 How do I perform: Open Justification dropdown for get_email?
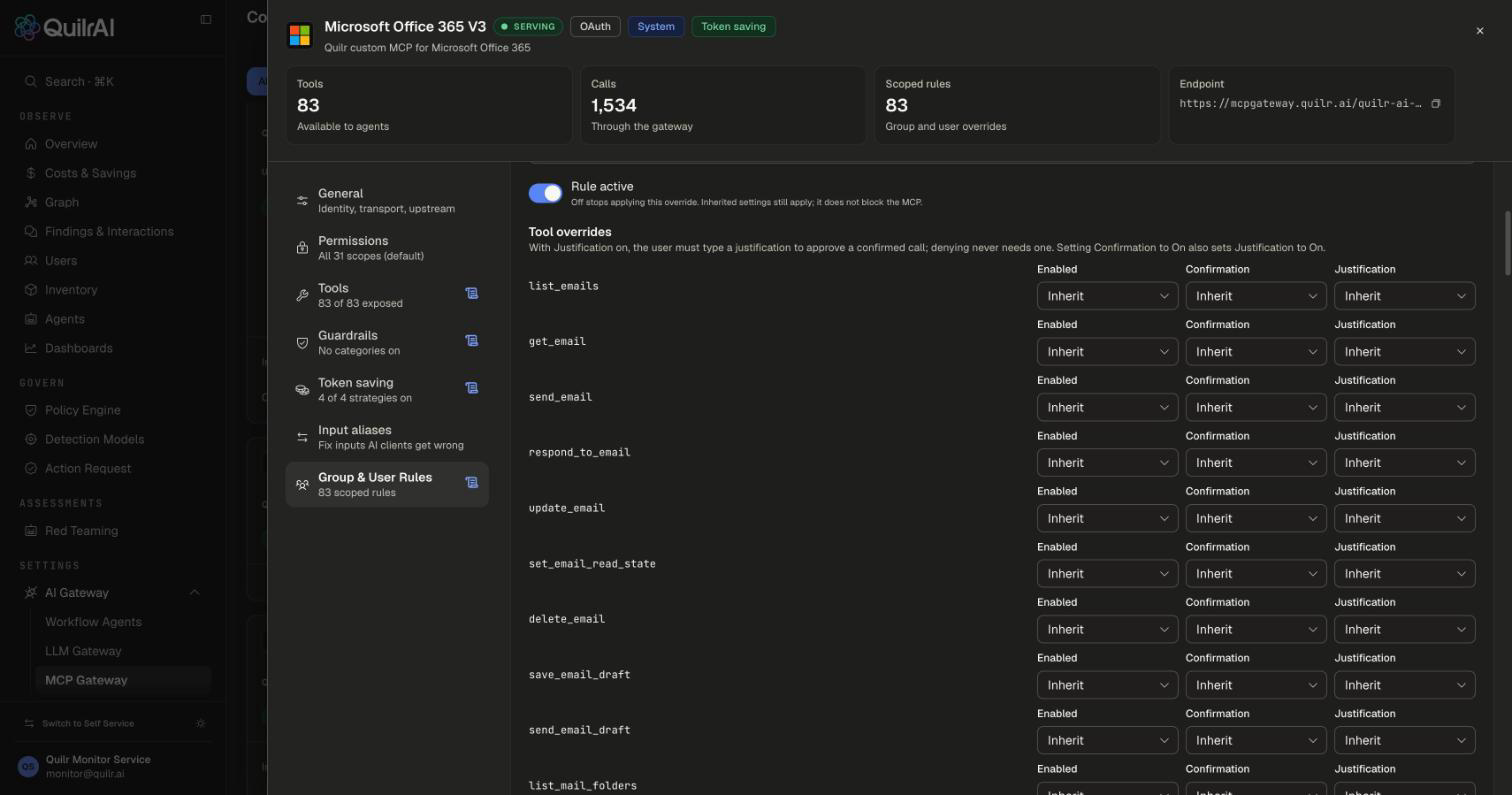[x=1404, y=352]
